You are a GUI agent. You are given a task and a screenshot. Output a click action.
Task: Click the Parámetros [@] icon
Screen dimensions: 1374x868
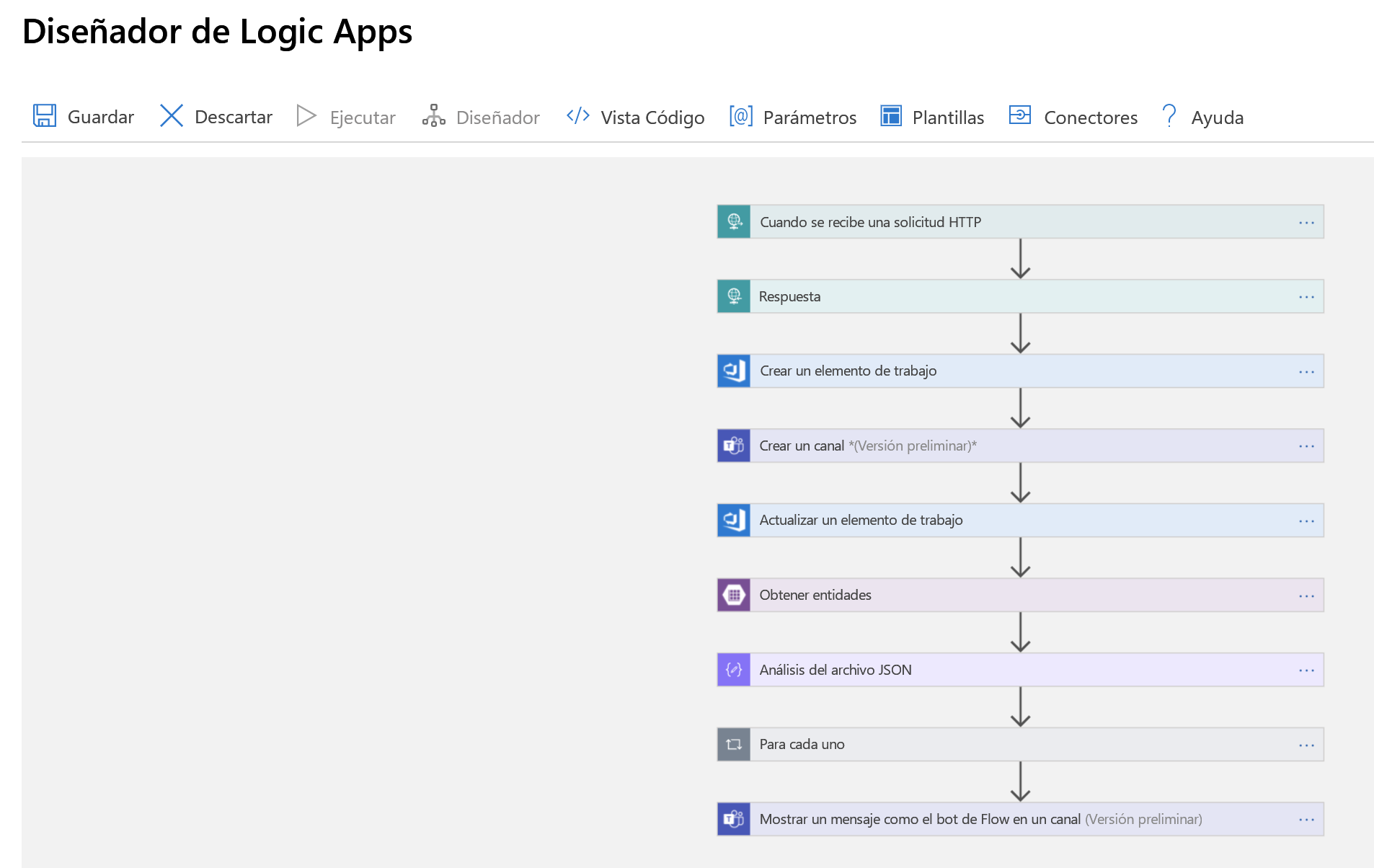coord(741,116)
